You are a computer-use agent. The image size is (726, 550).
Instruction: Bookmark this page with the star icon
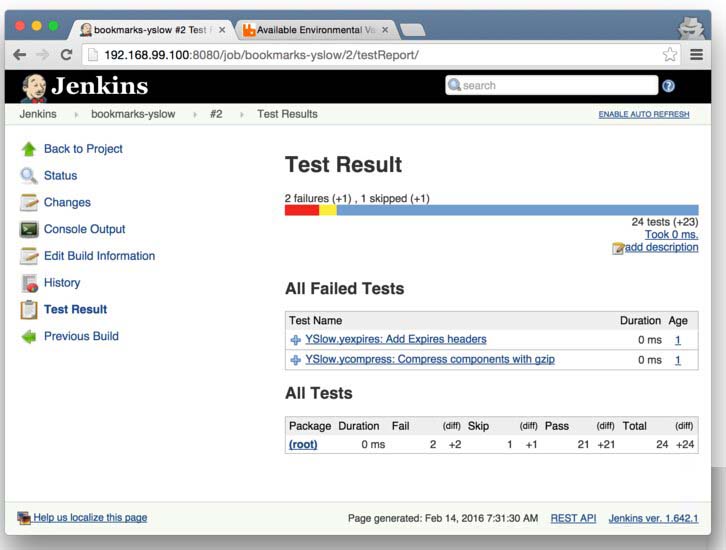pos(670,54)
